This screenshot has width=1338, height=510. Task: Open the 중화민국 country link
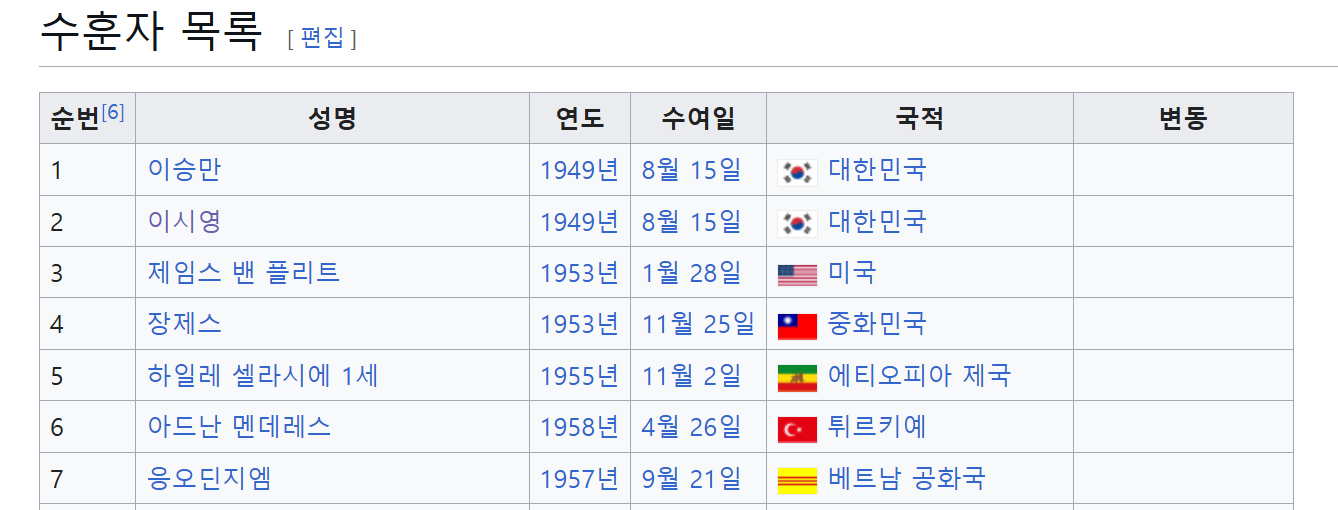tap(877, 324)
